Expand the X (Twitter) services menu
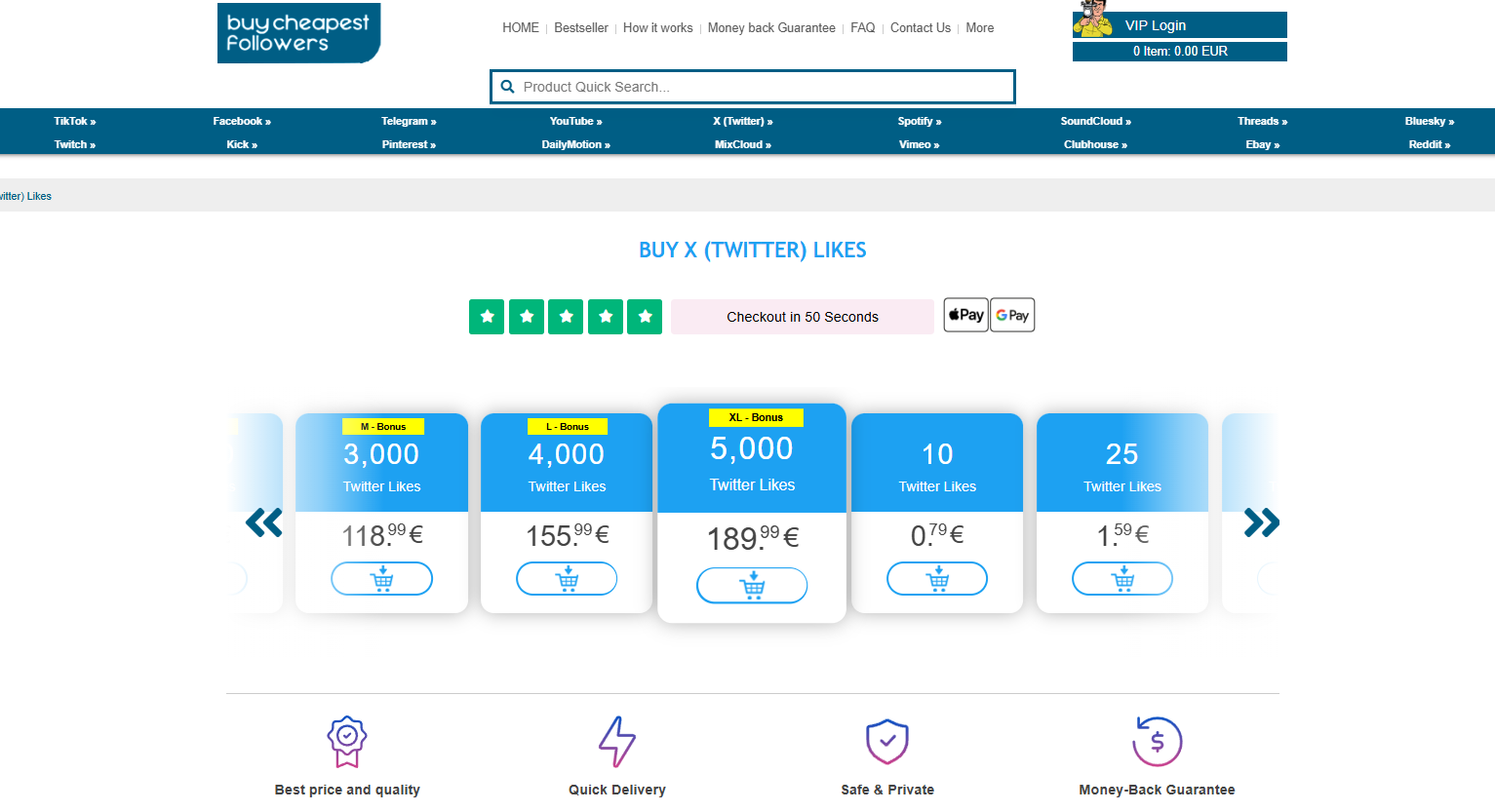 (x=742, y=121)
